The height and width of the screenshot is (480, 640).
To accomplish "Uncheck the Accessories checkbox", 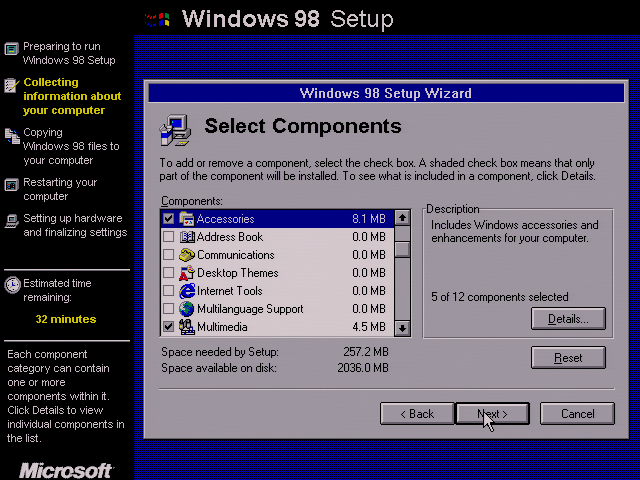I will tap(168, 219).
